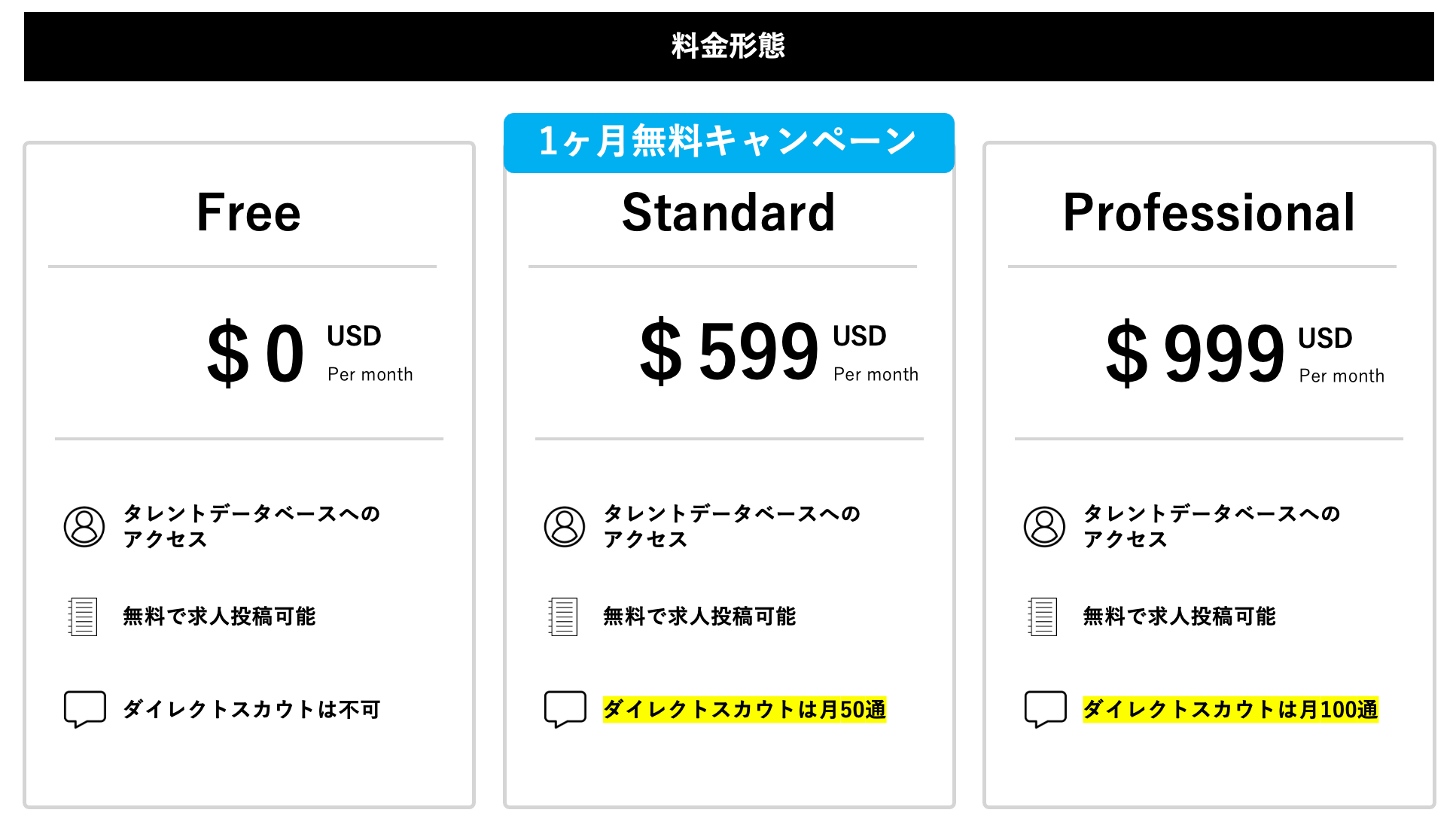
Task: Click the speech bubble icon in Professional plan
Action: coord(1045,708)
